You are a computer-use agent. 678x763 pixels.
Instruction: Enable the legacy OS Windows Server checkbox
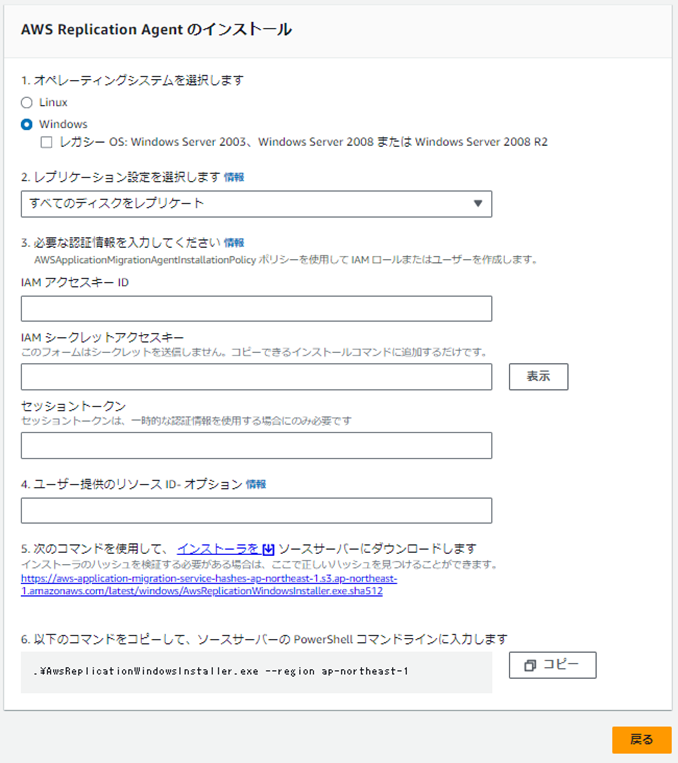point(46,142)
